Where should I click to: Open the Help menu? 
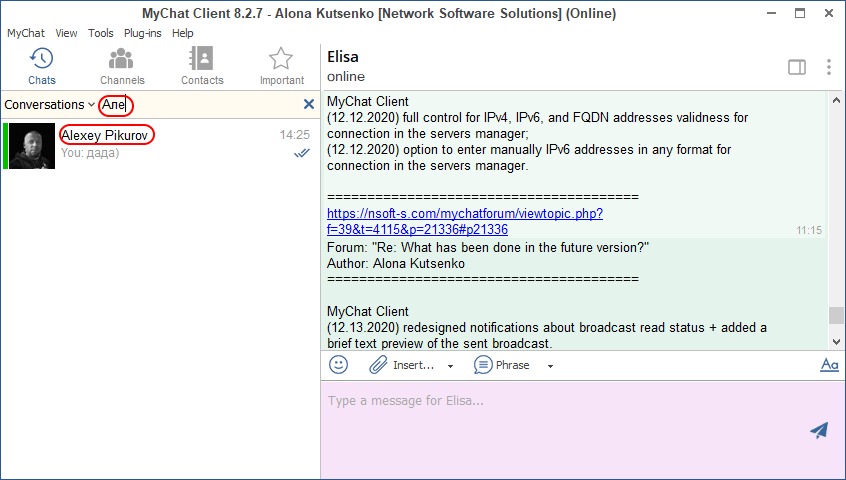click(x=182, y=33)
